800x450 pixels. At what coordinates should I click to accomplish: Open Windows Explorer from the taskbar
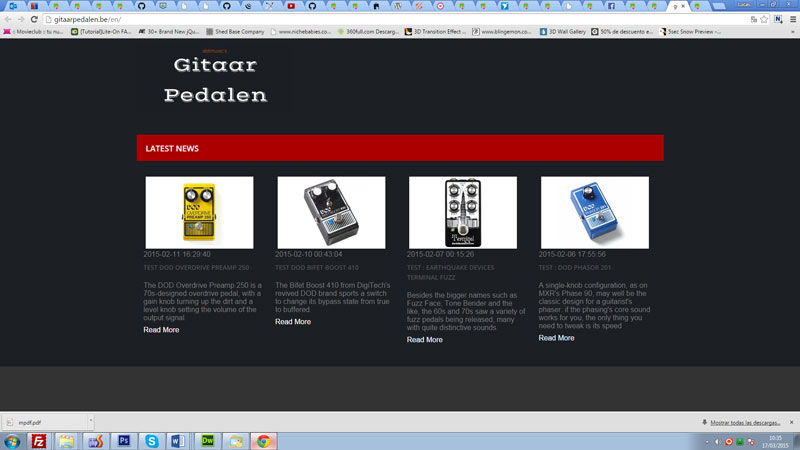click(x=66, y=441)
